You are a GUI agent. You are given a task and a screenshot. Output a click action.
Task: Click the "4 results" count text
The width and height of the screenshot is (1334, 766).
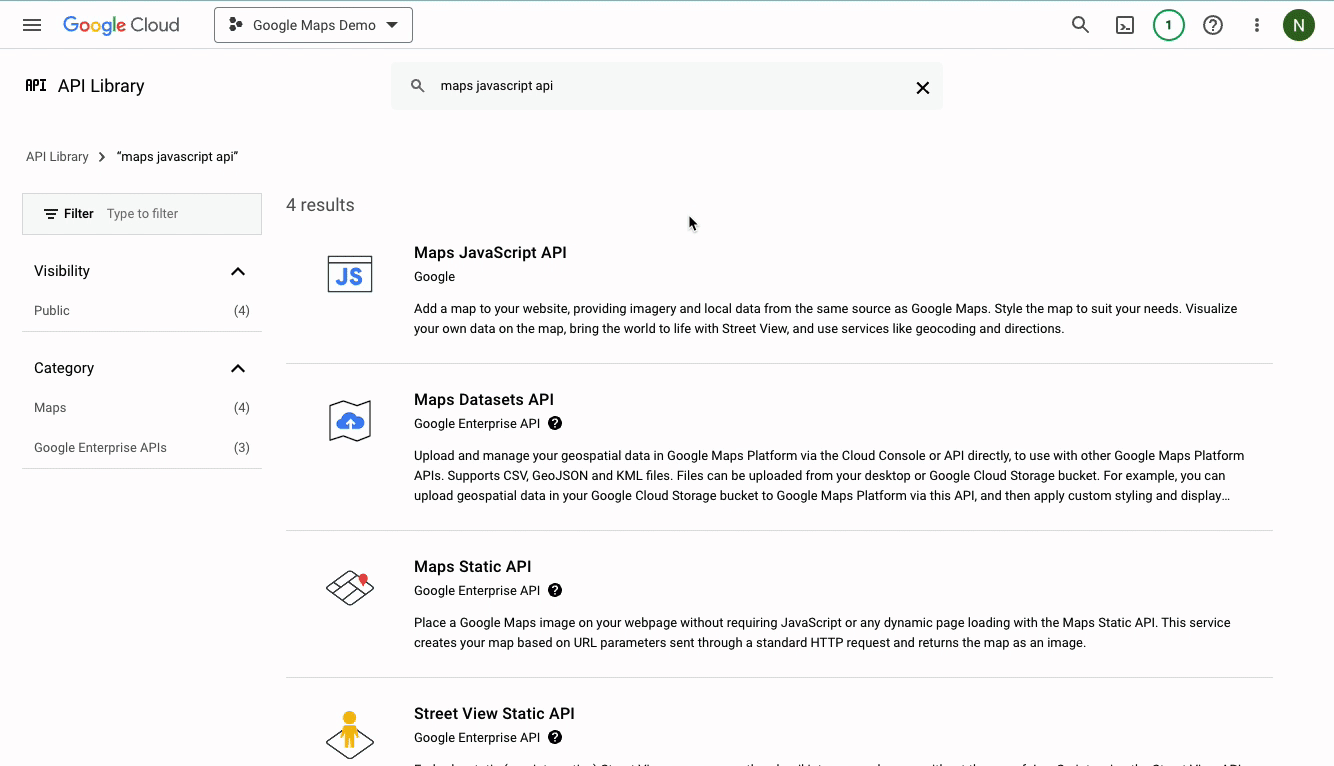click(x=320, y=205)
